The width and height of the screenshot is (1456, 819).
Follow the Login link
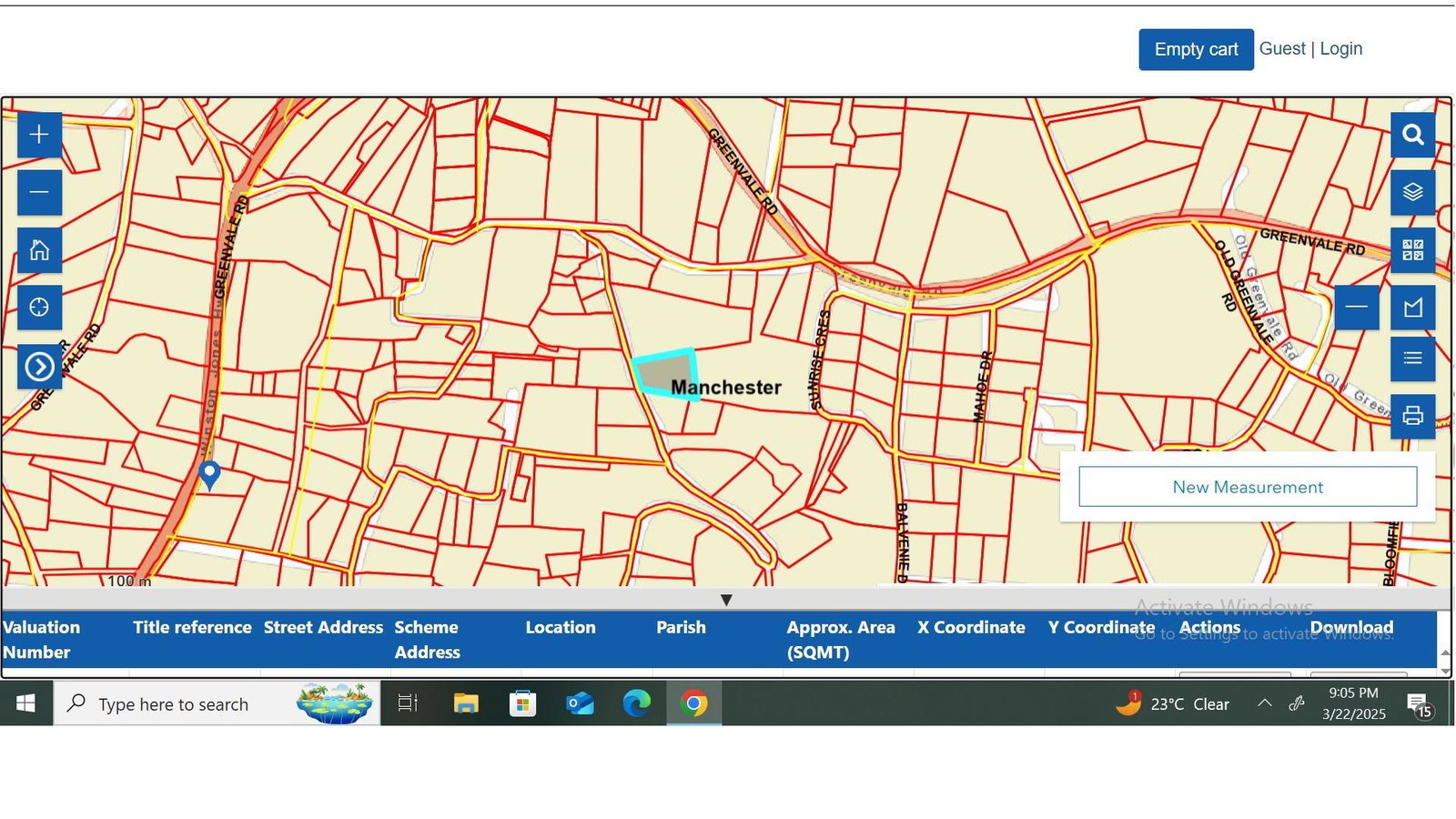pyautogui.click(x=1340, y=49)
